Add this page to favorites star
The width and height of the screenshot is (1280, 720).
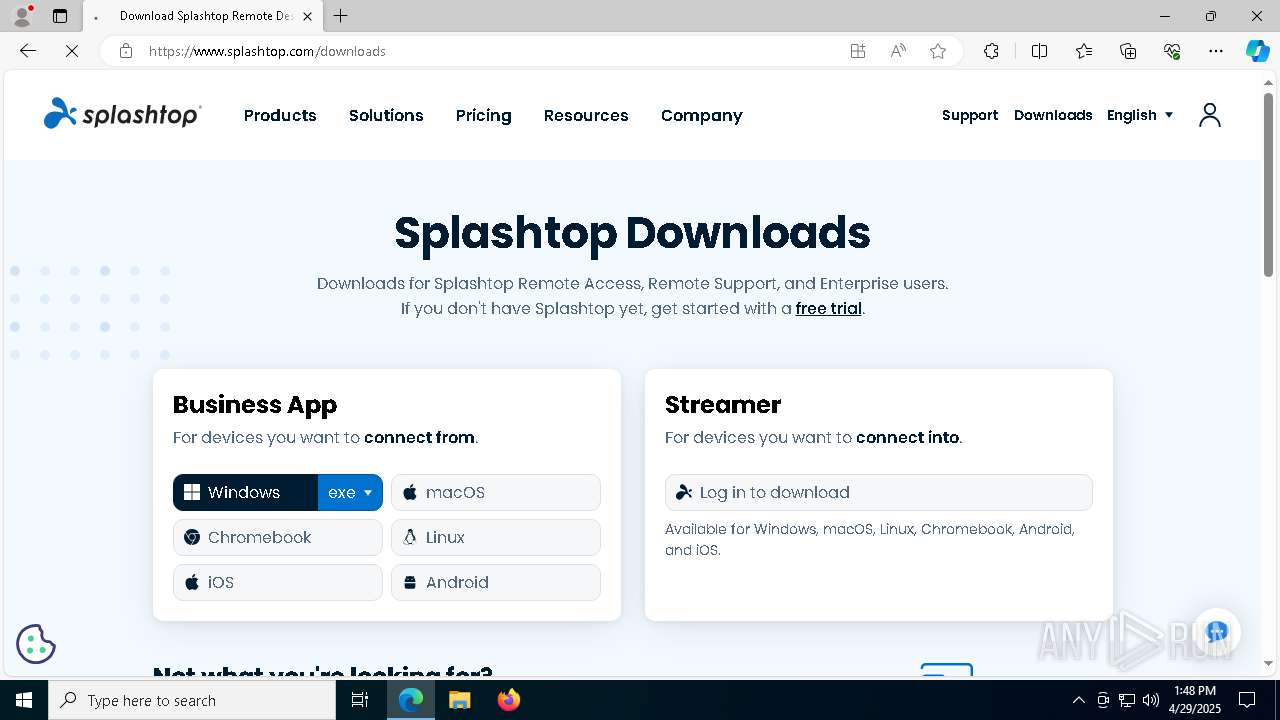coord(938,51)
